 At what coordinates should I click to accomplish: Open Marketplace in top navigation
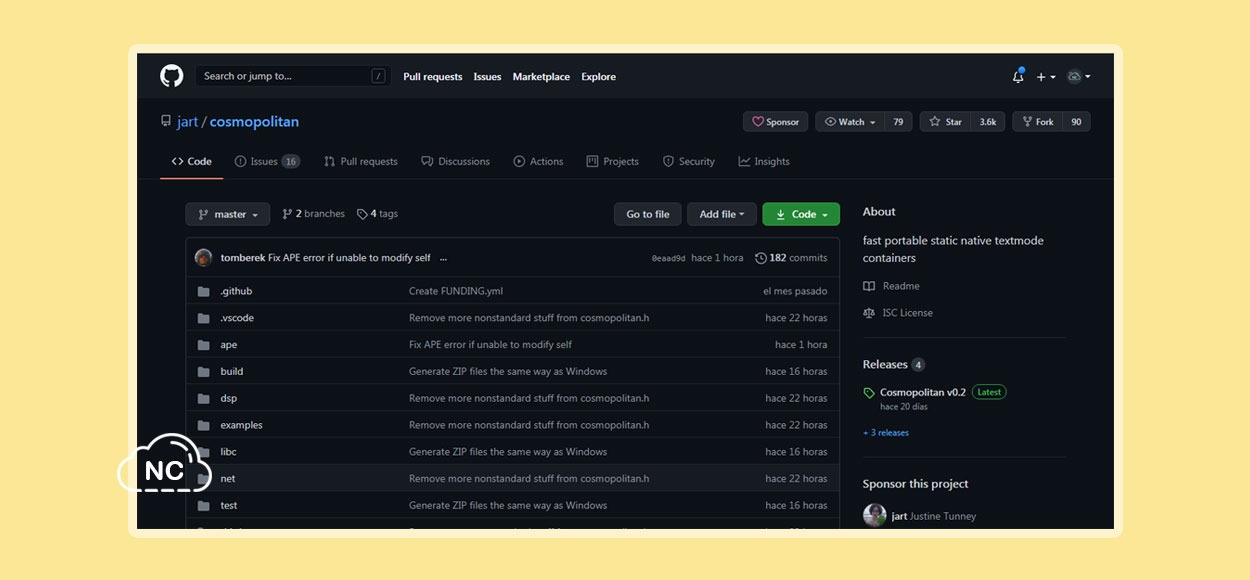[541, 77]
